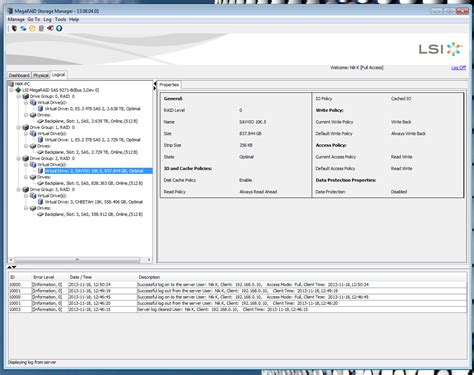Select the Backplane Slot 0 SAS drive row text
The height and width of the screenshot is (375, 474).
pos(94,183)
